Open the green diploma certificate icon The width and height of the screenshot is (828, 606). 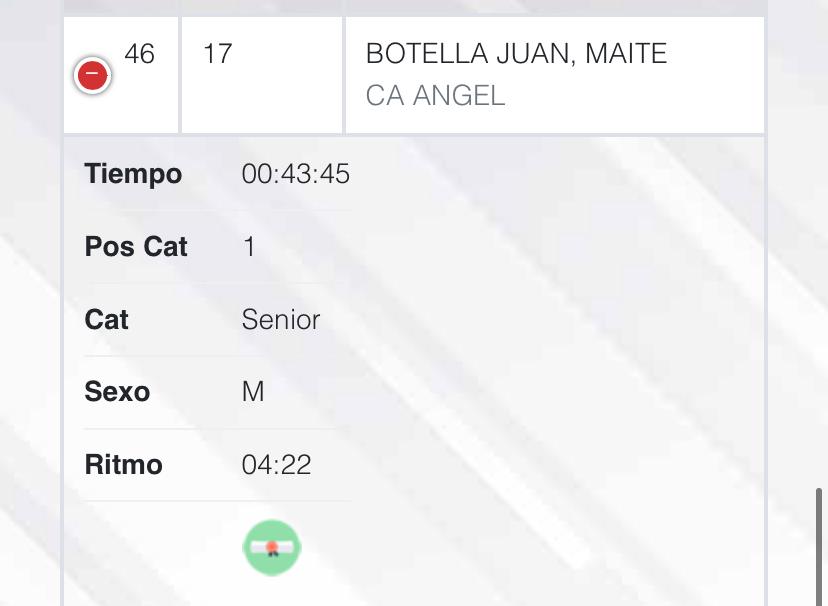[x=272, y=548]
